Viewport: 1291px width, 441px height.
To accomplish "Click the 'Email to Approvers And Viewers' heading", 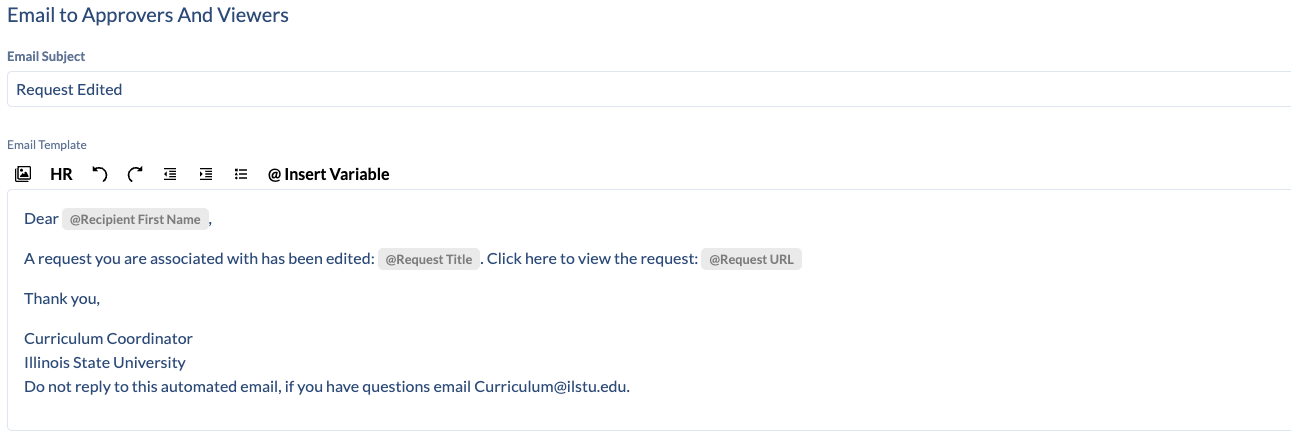I will tap(148, 15).
